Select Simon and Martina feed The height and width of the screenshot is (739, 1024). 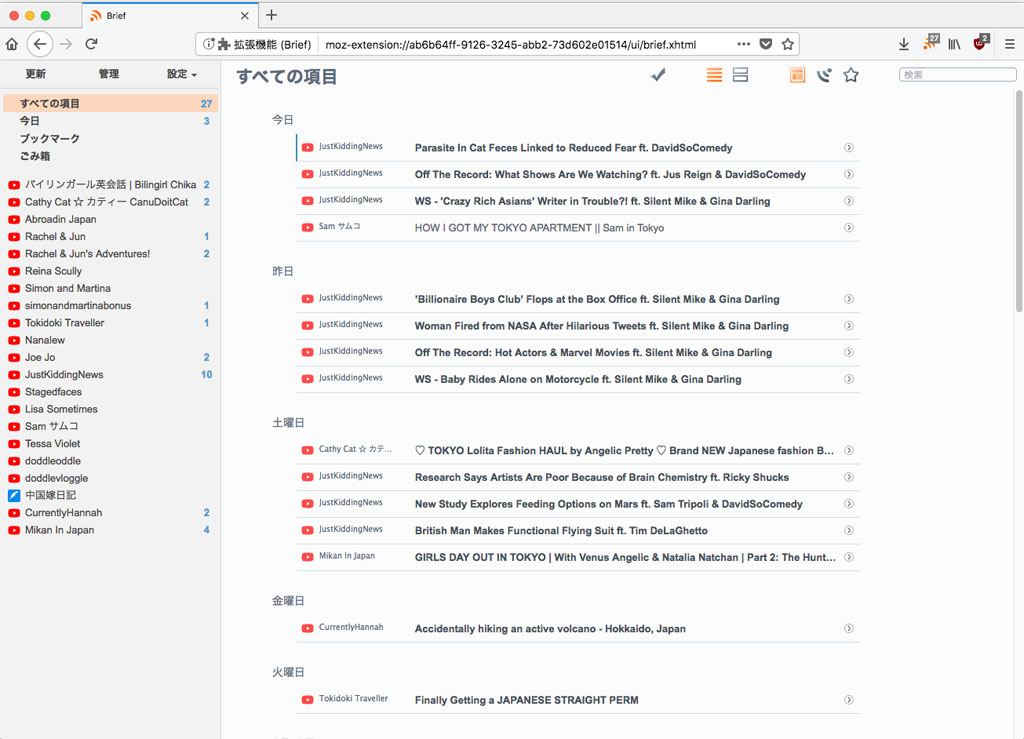[110, 288]
